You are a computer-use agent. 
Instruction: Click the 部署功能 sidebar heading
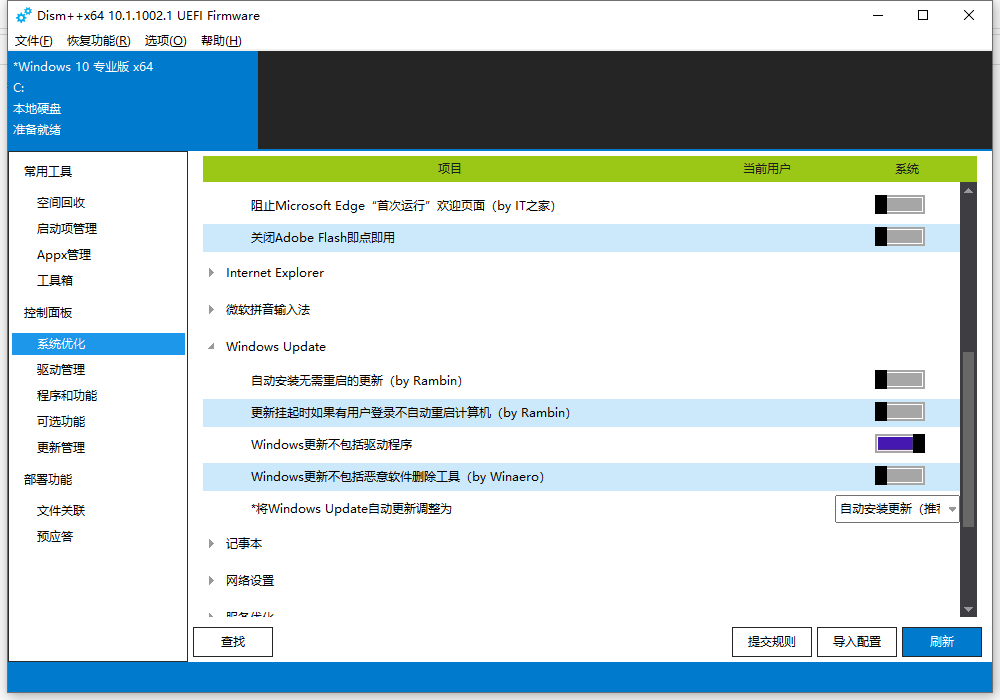point(48,479)
